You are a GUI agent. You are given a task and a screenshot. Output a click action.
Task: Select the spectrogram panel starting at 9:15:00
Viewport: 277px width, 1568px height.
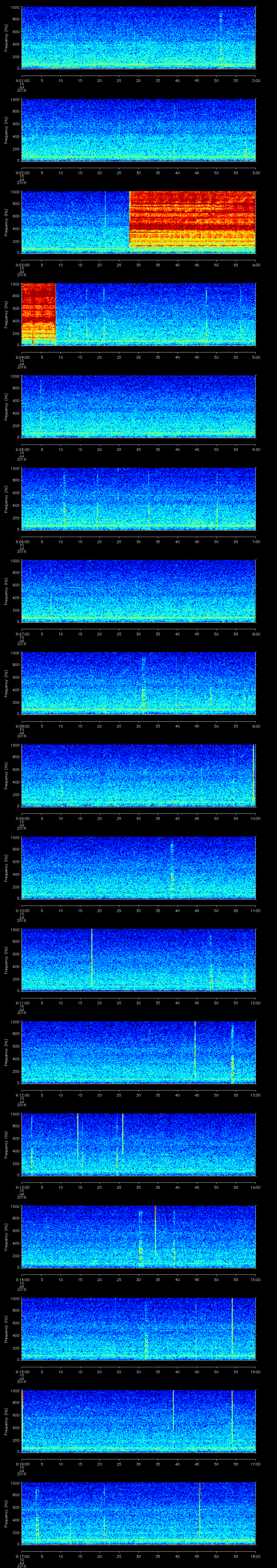coord(138,1329)
